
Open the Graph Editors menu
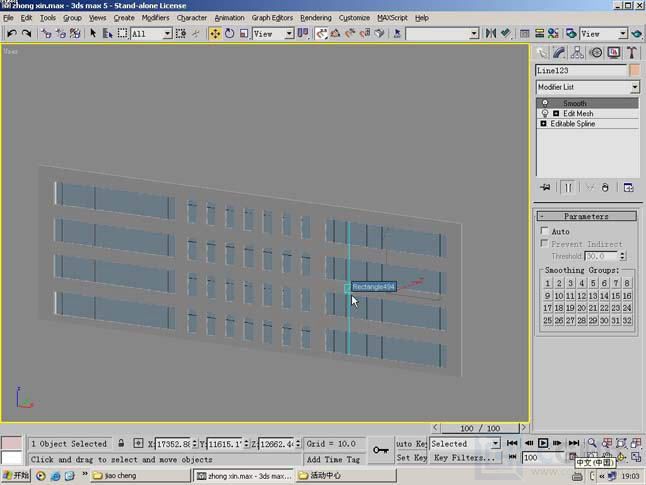[x=272, y=18]
